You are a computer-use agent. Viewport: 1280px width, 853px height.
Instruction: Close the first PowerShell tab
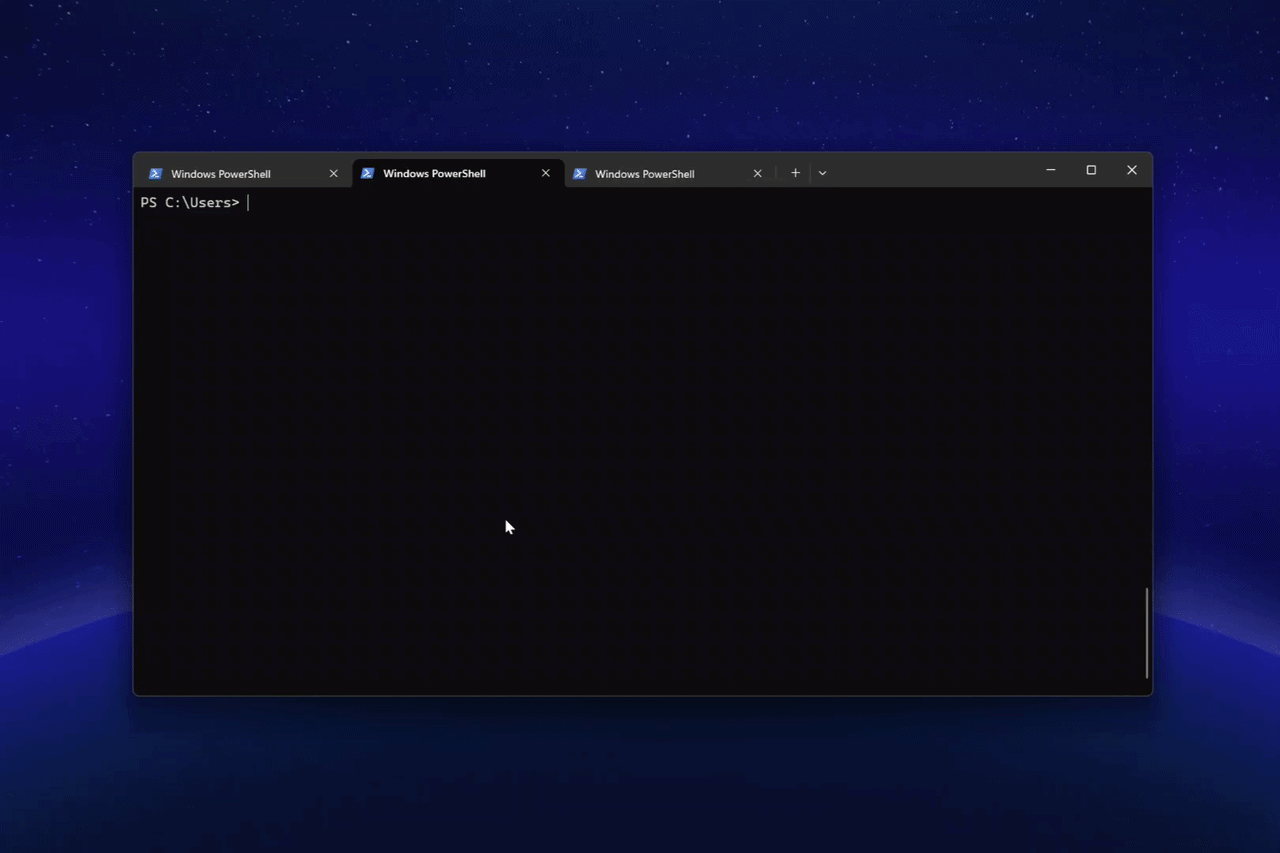pyautogui.click(x=334, y=174)
